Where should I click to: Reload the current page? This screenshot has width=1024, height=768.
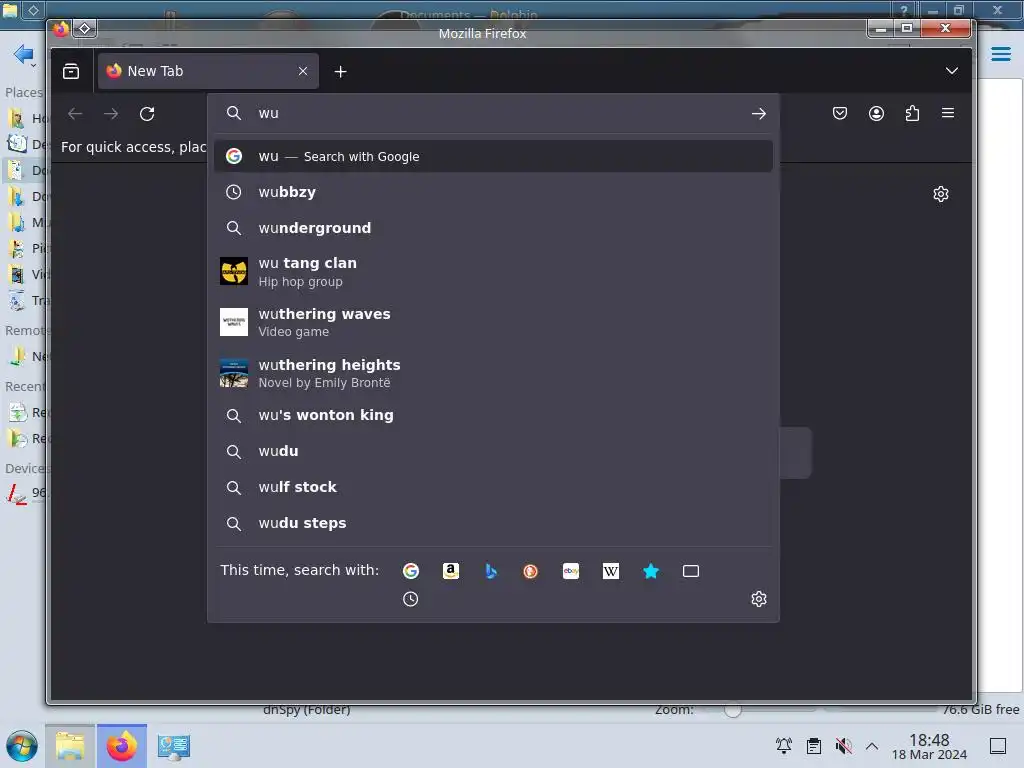coord(147,114)
